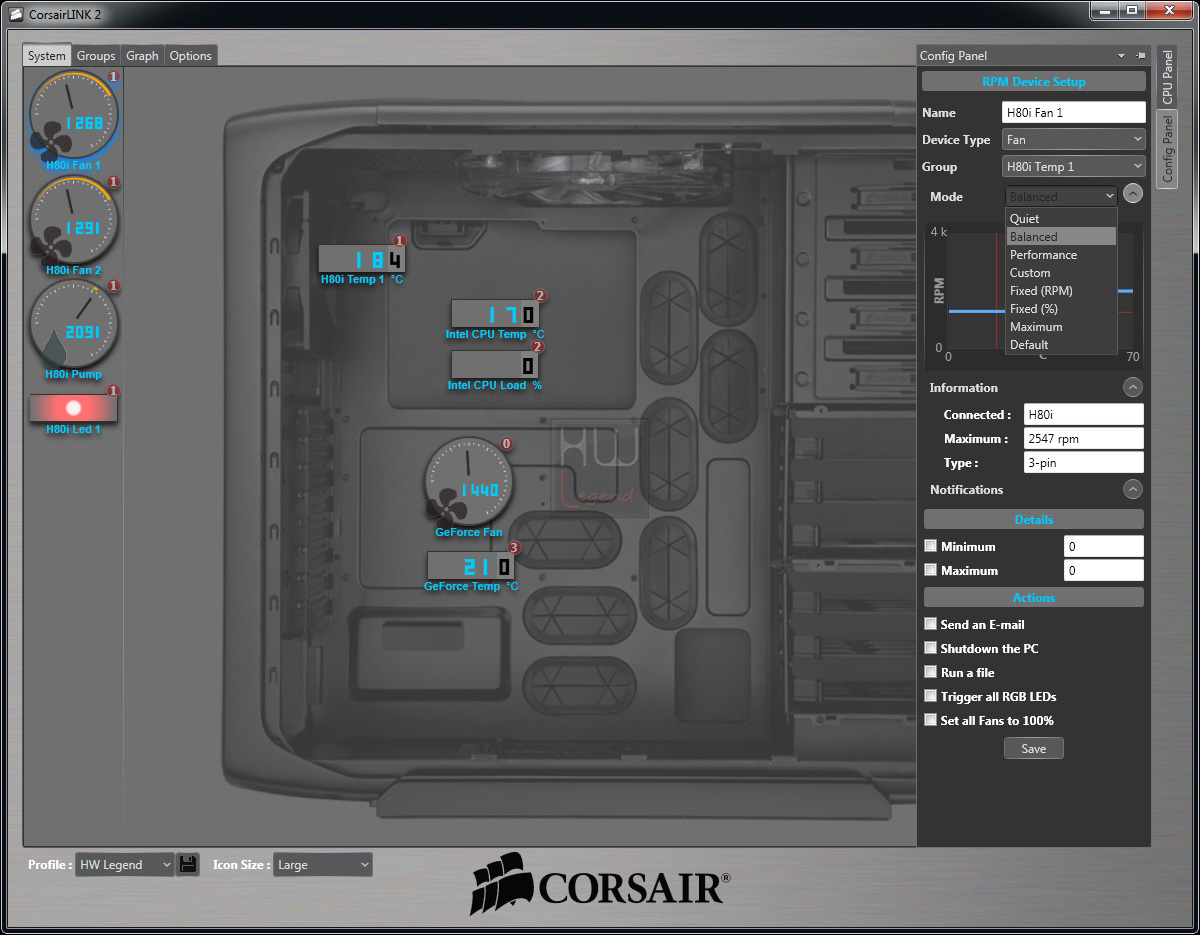The image size is (1200, 935).
Task: Switch to the System tab
Action: pyautogui.click(x=47, y=56)
